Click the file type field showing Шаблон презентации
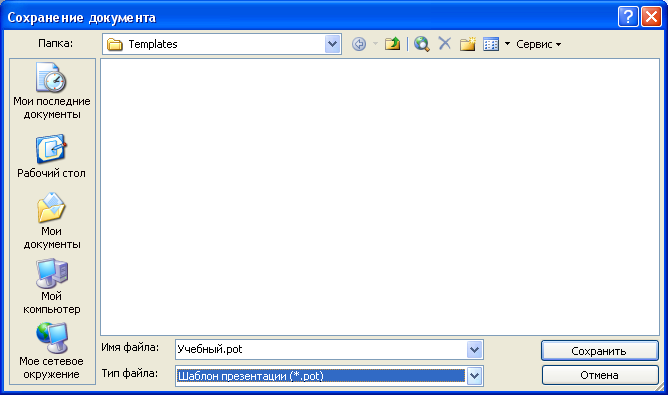This screenshot has width=668, height=395. 320,376
